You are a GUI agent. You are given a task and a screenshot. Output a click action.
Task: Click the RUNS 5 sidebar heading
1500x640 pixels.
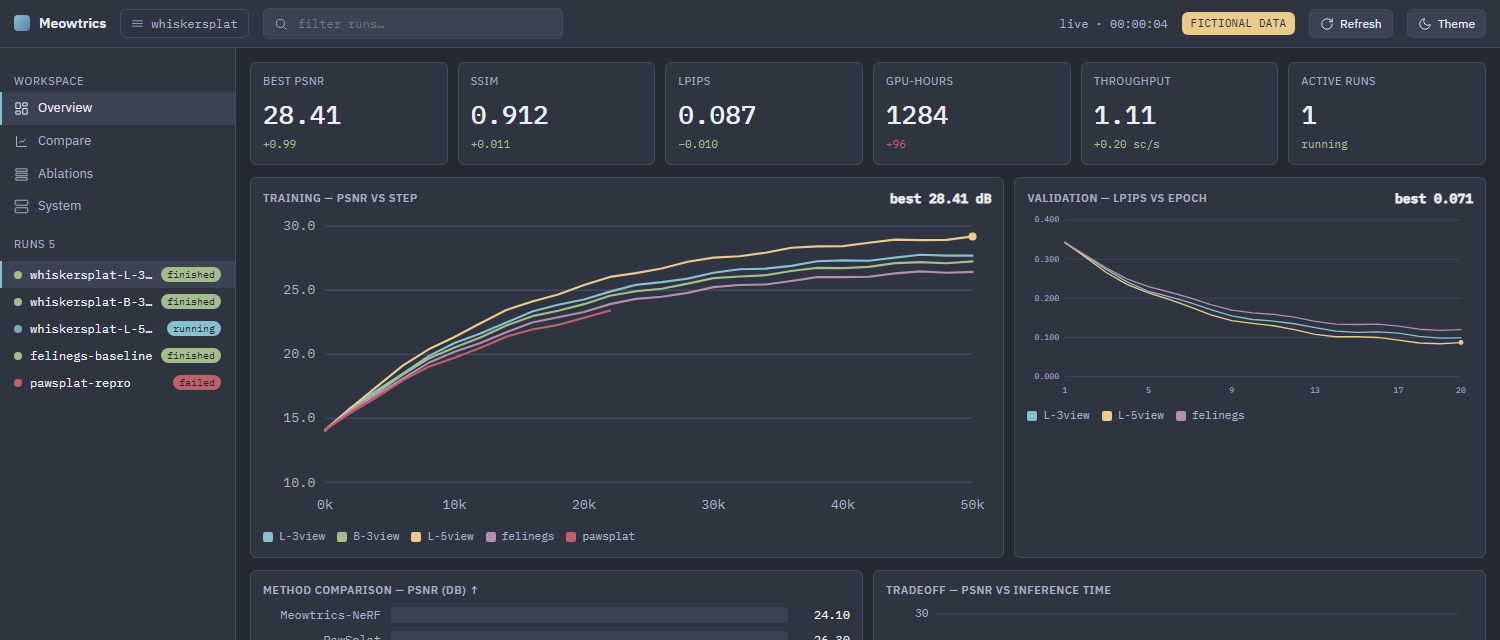(35, 244)
